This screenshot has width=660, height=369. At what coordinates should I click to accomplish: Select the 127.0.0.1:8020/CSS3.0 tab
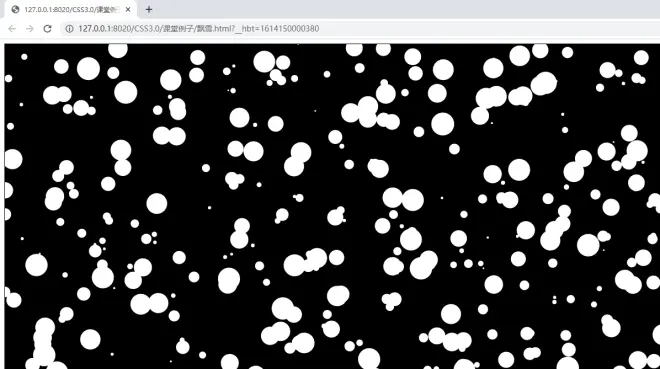pyautogui.click(x=71, y=9)
